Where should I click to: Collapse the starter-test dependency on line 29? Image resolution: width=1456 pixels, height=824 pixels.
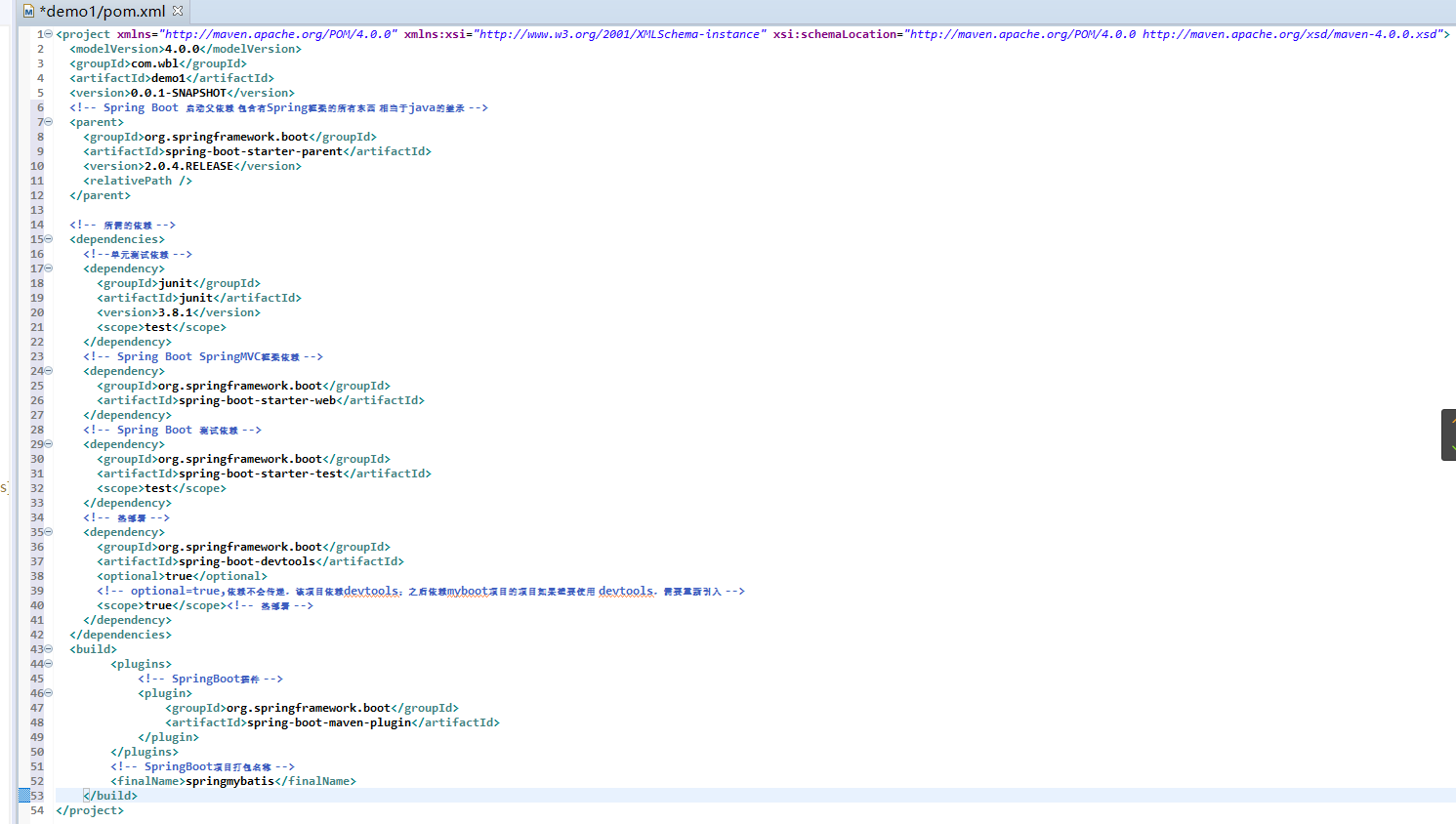pyautogui.click(x=49, y=444)
